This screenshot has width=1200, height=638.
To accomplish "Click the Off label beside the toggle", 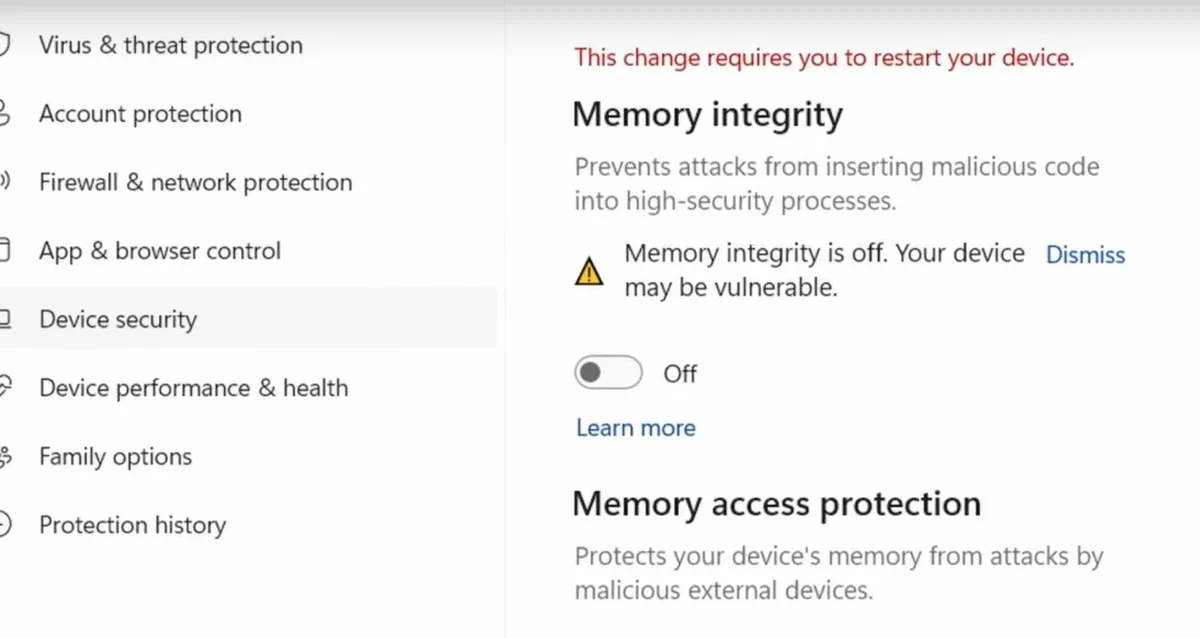I will (x=680, y=374).
